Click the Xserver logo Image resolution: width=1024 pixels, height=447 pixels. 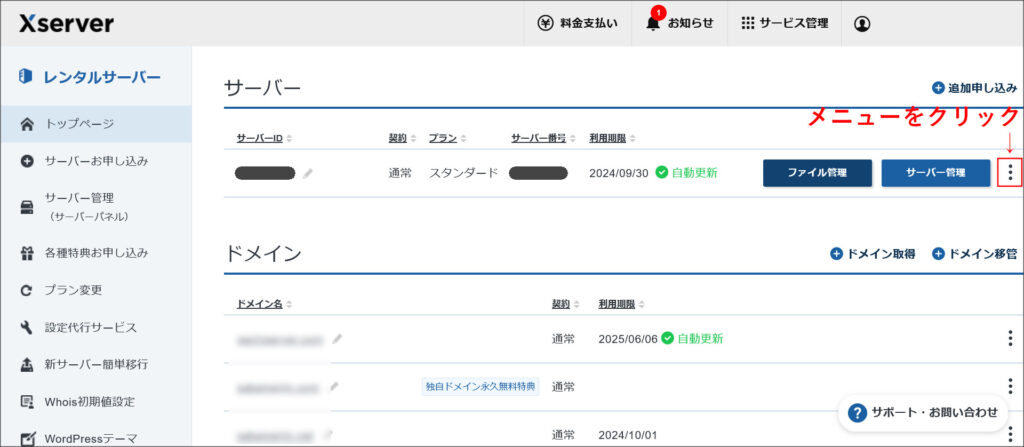tap(66, 24)
